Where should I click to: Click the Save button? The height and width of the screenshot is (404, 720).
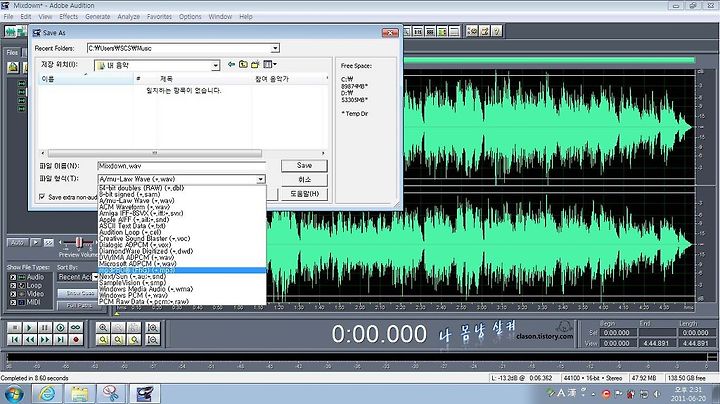pyautogui.click(x=304, y=165)
